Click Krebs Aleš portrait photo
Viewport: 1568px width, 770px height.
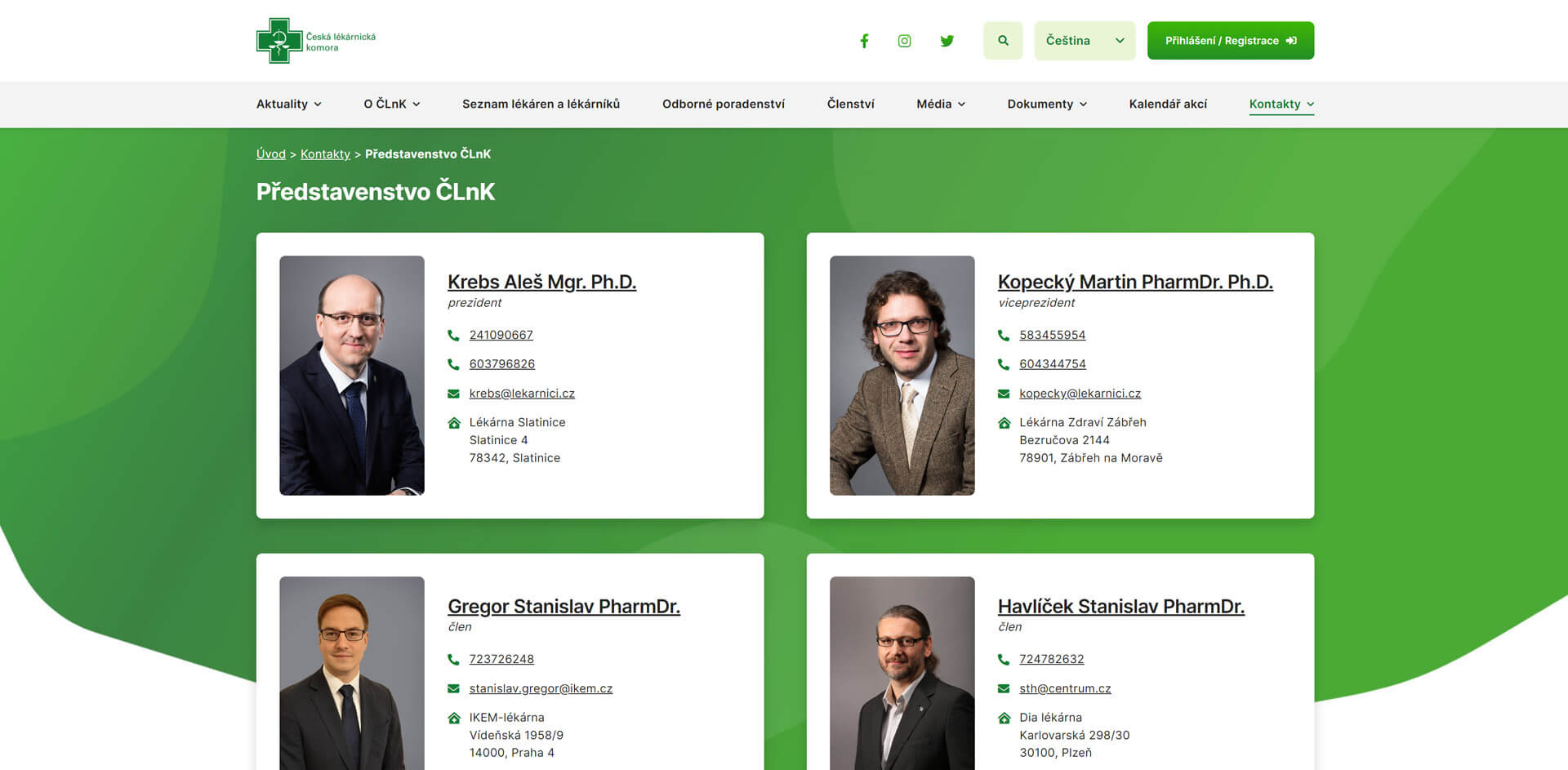point(352,376)
